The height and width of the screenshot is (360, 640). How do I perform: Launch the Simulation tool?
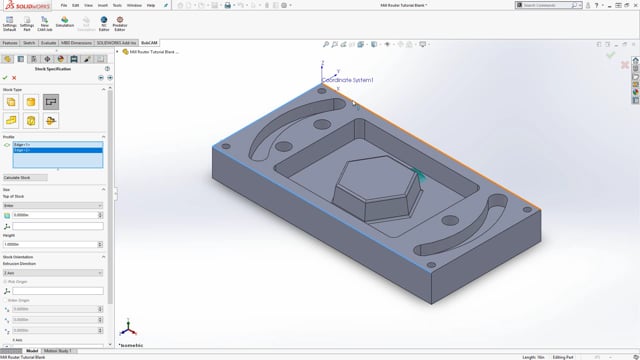tap(64, 22)
